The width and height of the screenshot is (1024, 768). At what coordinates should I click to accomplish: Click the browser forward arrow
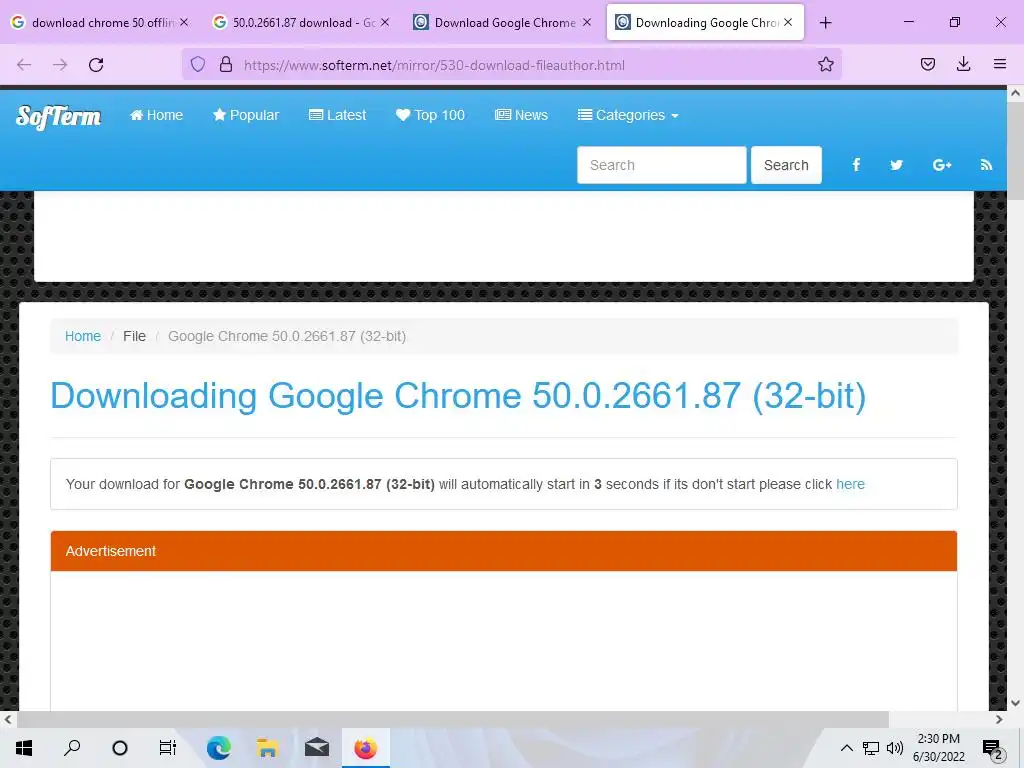click(x=60, y=65)
